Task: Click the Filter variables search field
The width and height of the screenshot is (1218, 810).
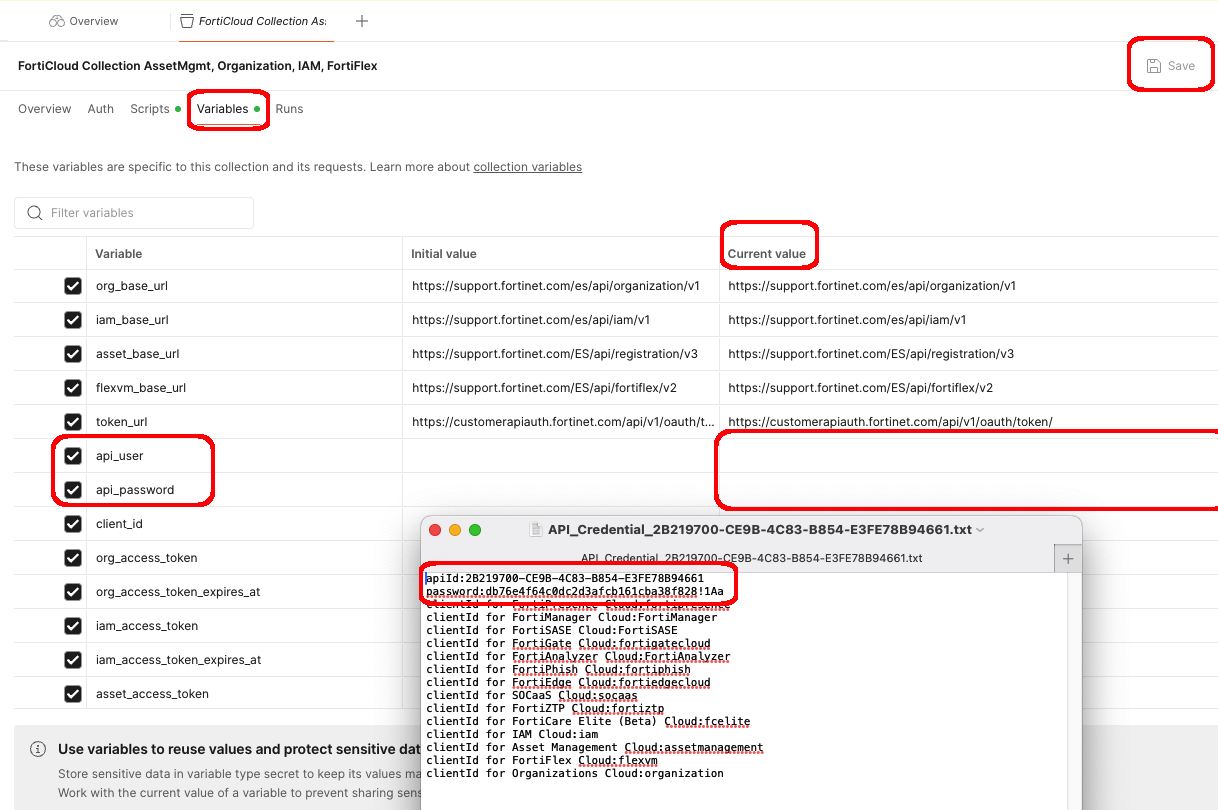Action: pyautogui.click(x=134, y=213)
